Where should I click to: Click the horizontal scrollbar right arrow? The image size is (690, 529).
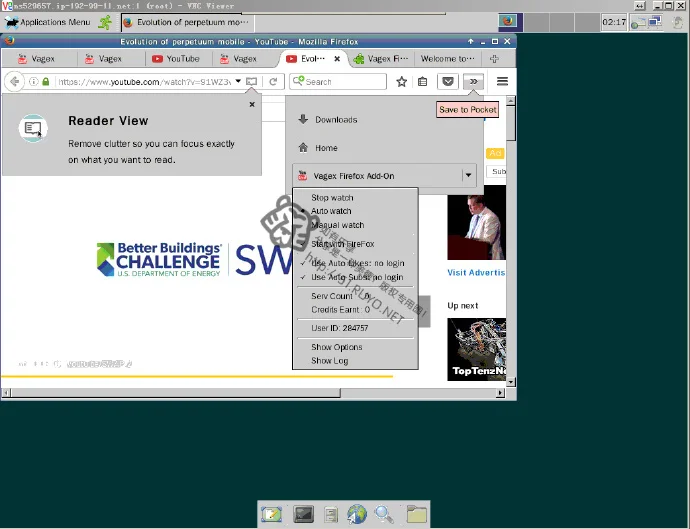[x=500, y=393]
